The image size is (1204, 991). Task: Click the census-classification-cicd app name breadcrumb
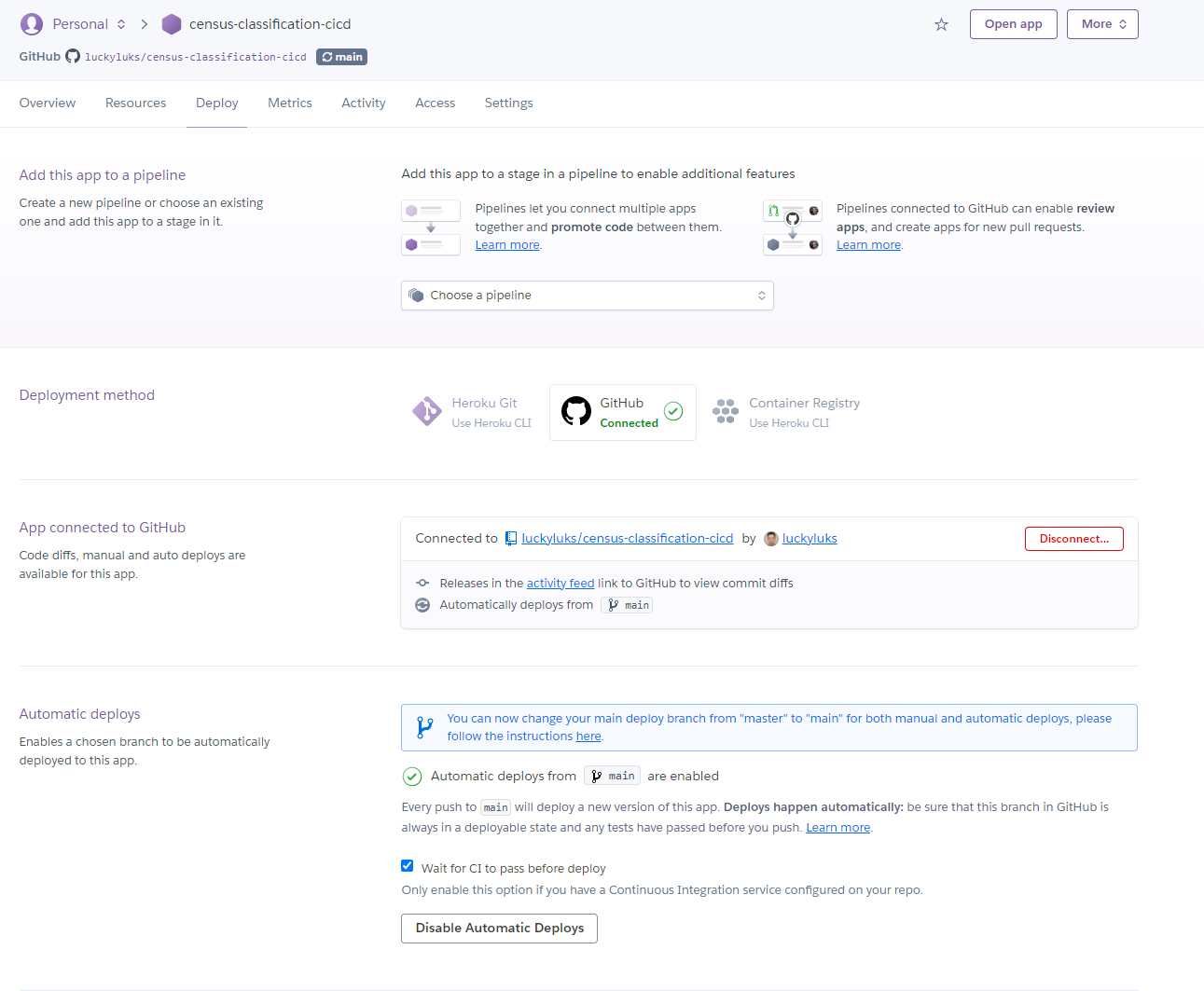pyautogui.click(x=270, y=24)
